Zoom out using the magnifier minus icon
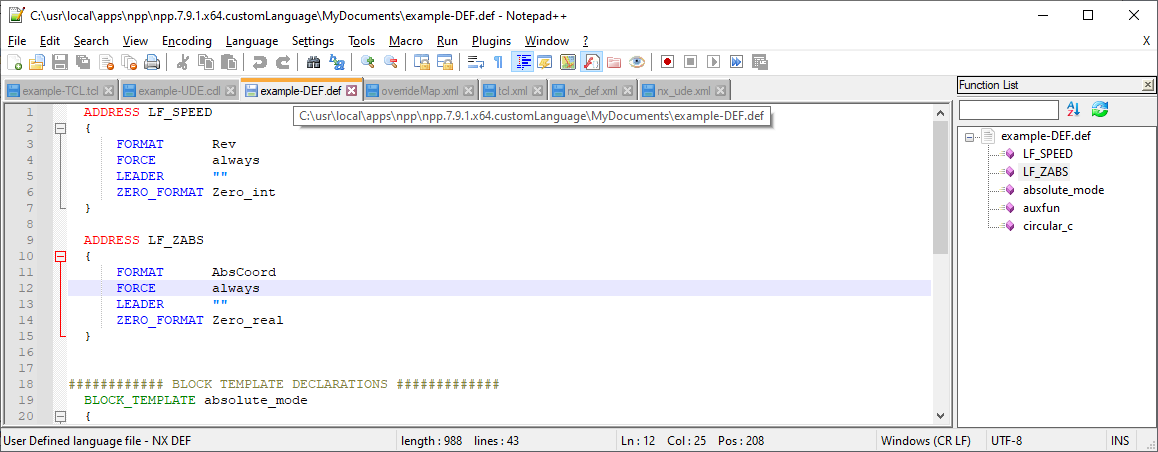The width and height of the screenshot is (1158, 452). coord(390,62)
